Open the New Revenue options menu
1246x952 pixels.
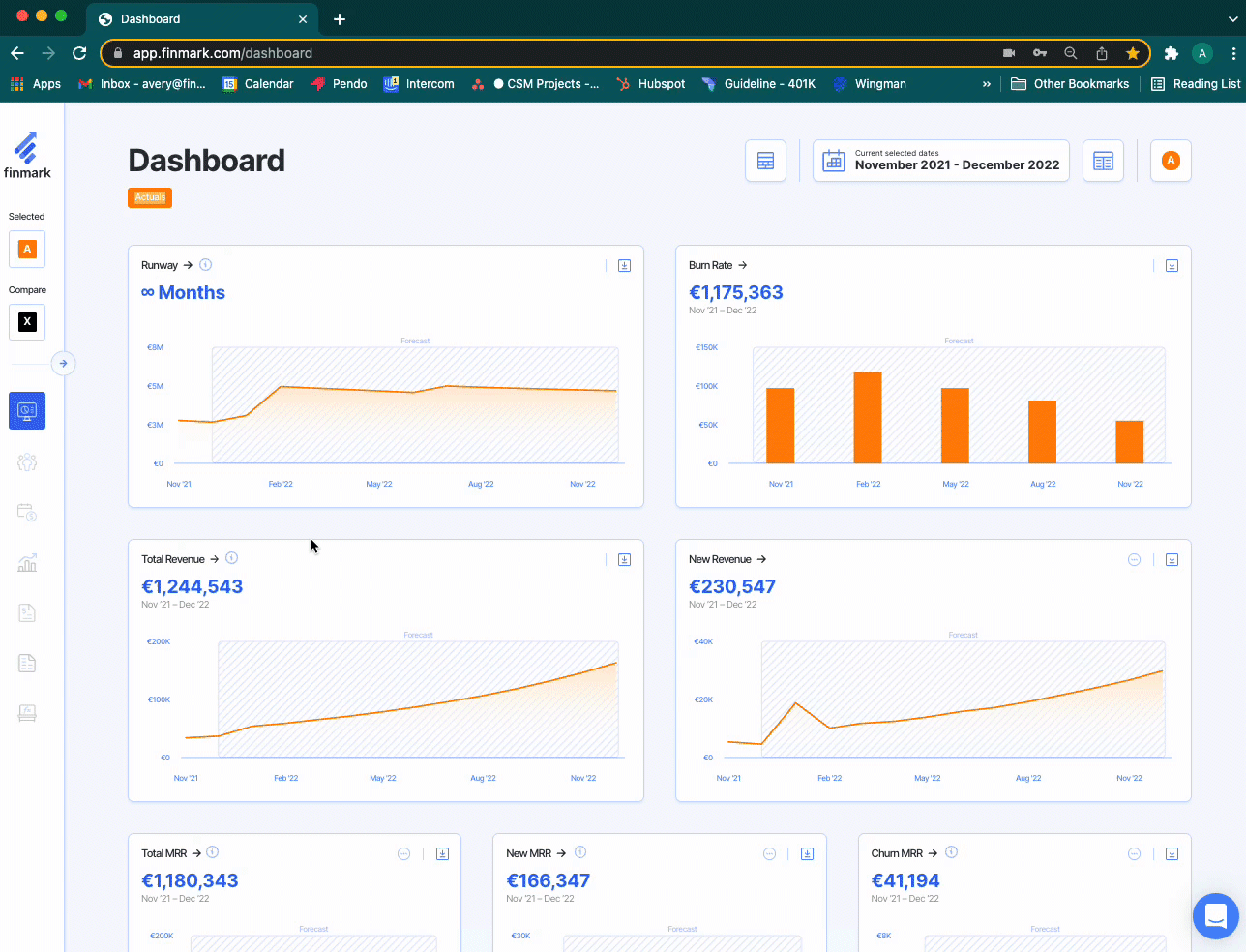[1134, 560]
